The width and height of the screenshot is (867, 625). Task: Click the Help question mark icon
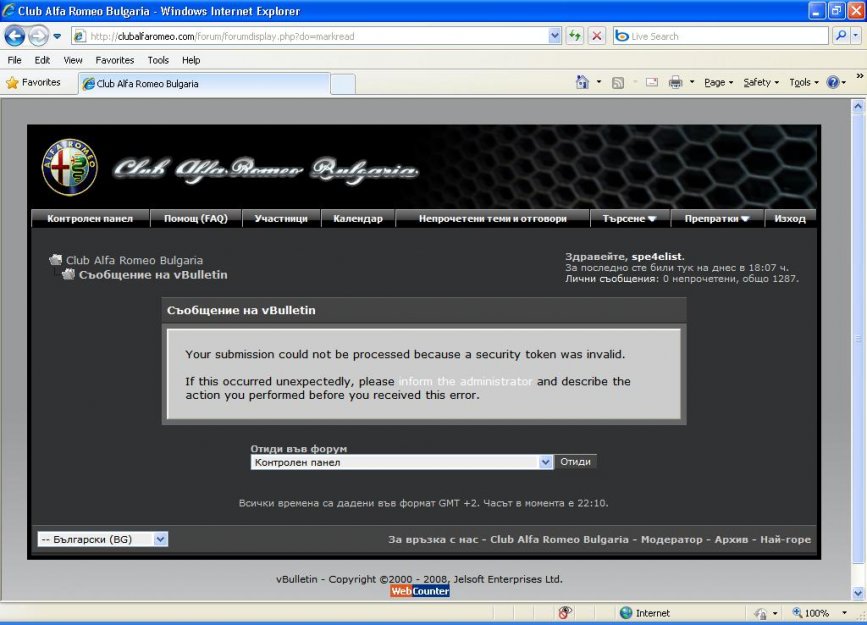(833, 83)
